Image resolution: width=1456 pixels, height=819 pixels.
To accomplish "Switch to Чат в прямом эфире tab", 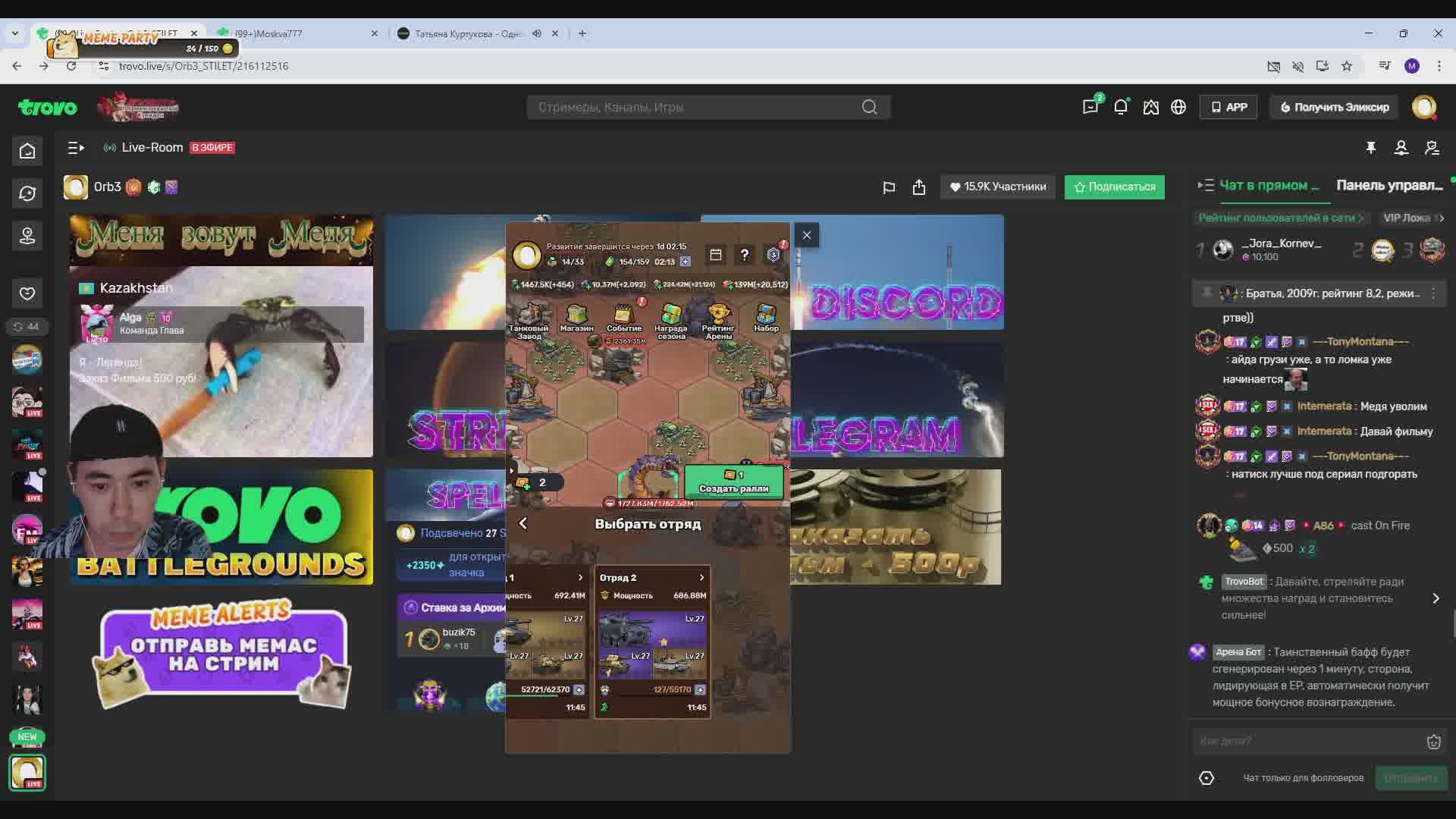I will click(x=1269, y=186).
